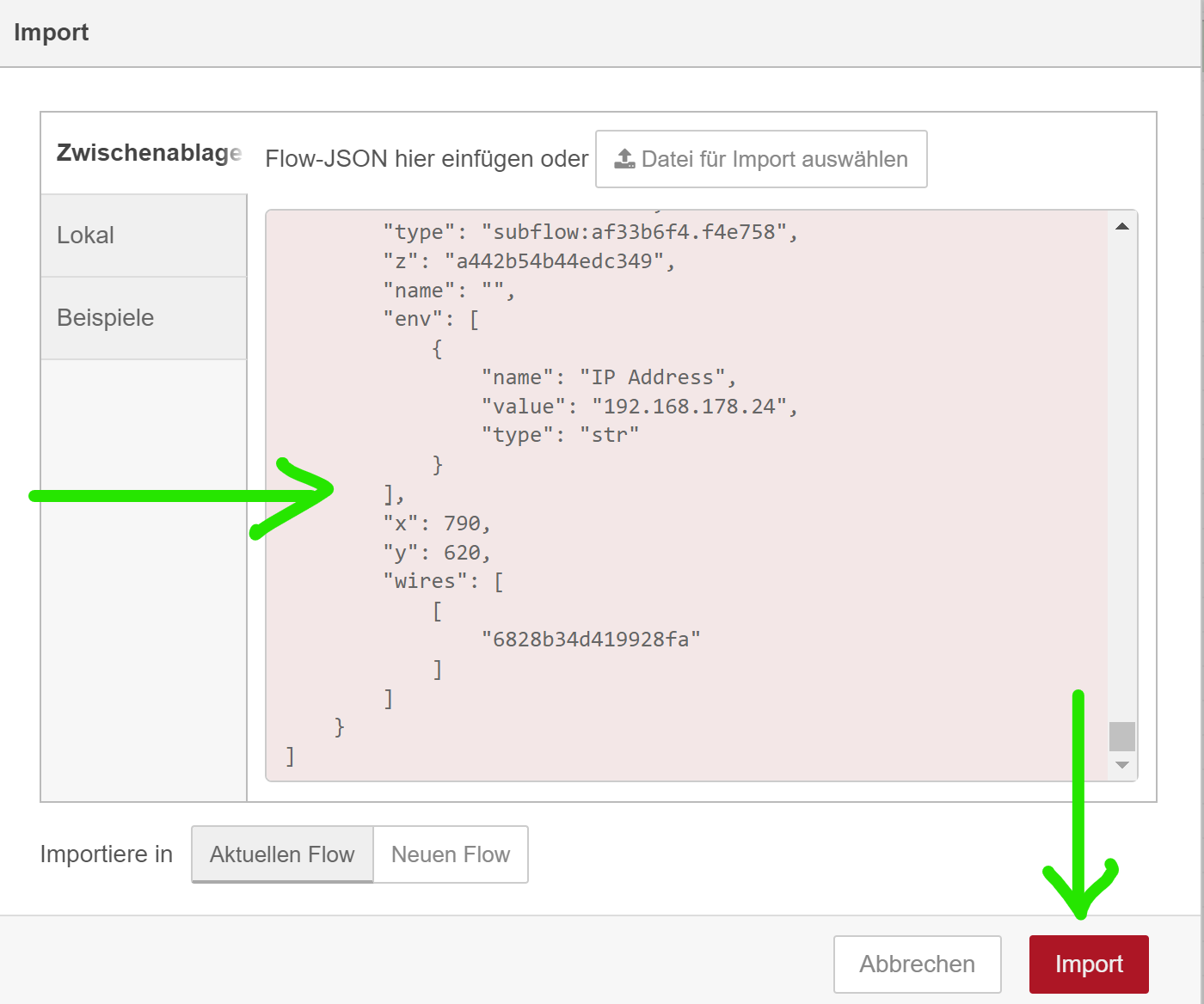Click the "Importiere in" label
The height and width of the screenshot is (1004, 1204).
click(x=107, y=854)
